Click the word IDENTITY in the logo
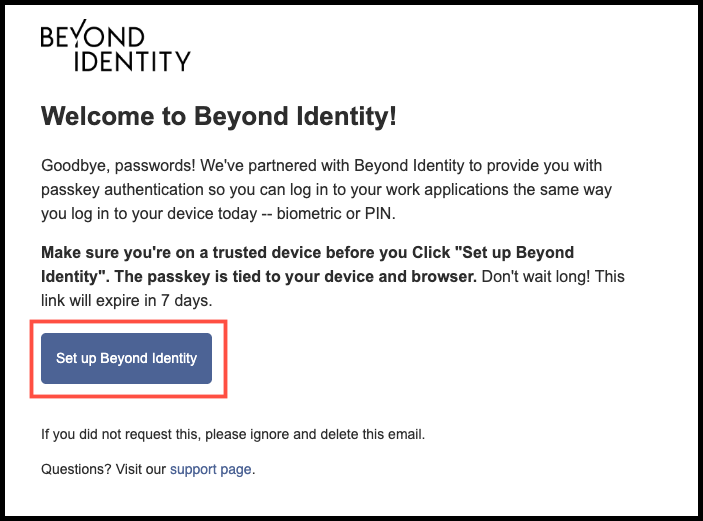This screenshot has height=521, width=703. click(132, 61)
